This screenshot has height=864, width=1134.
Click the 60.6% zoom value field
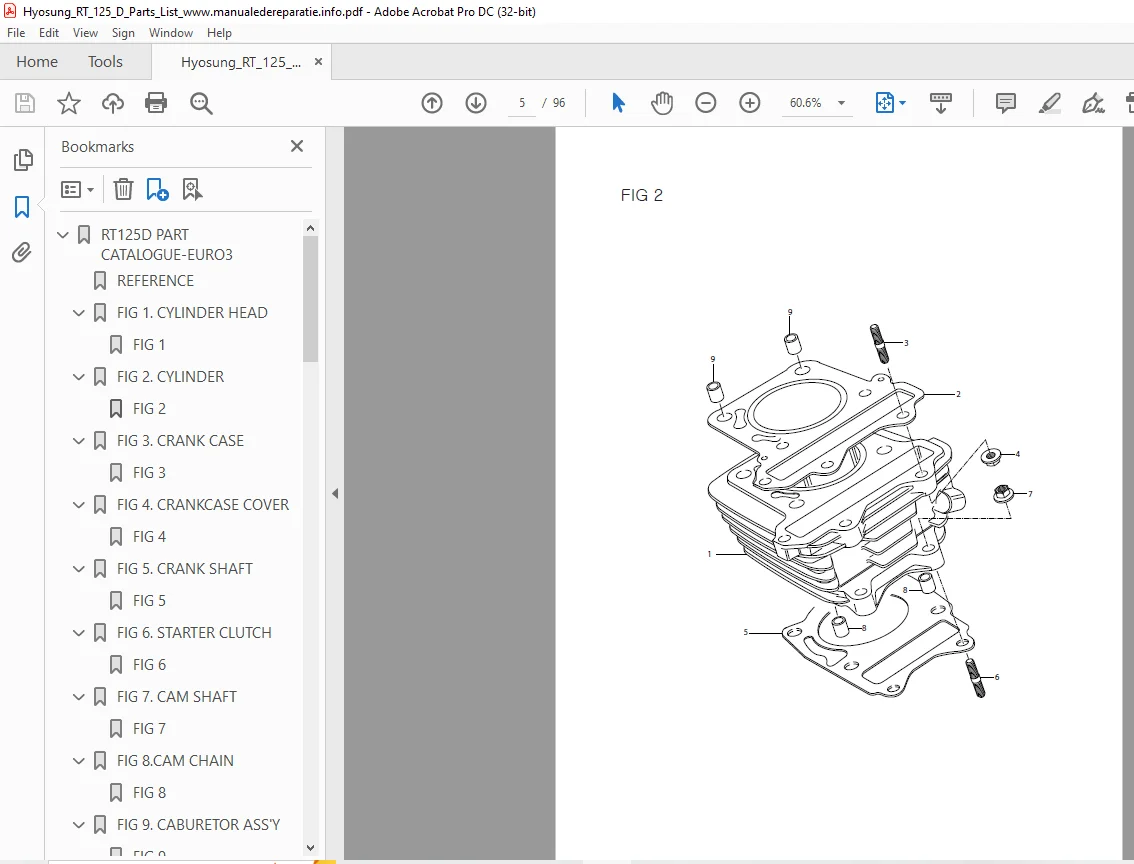click(806, 103)
